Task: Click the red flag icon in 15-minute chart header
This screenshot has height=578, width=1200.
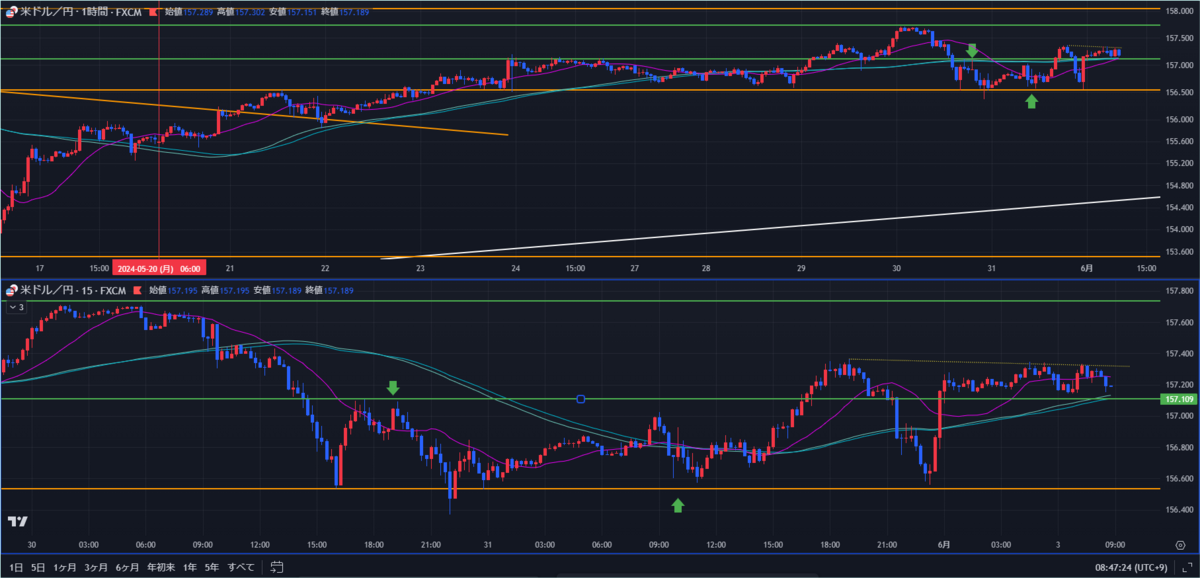Action: [x=138, y=290]
